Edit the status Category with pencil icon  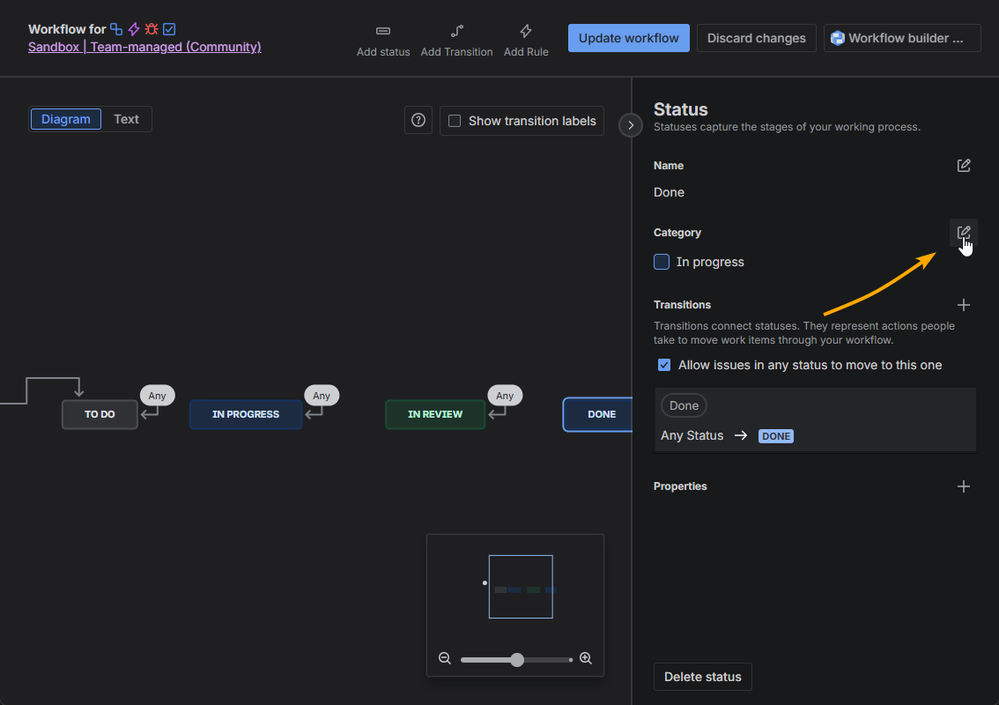[x=963, y=232]
